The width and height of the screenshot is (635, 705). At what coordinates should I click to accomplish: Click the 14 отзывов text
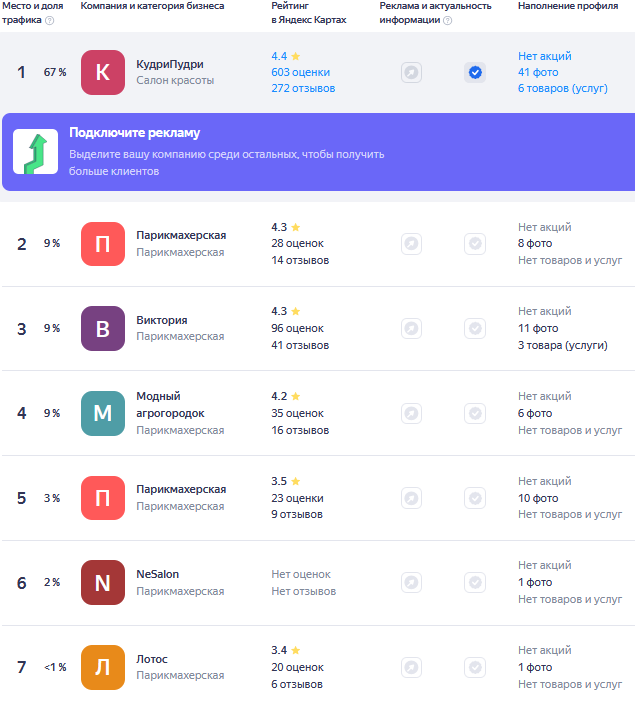pyautogui.click(x=300, y=260)
